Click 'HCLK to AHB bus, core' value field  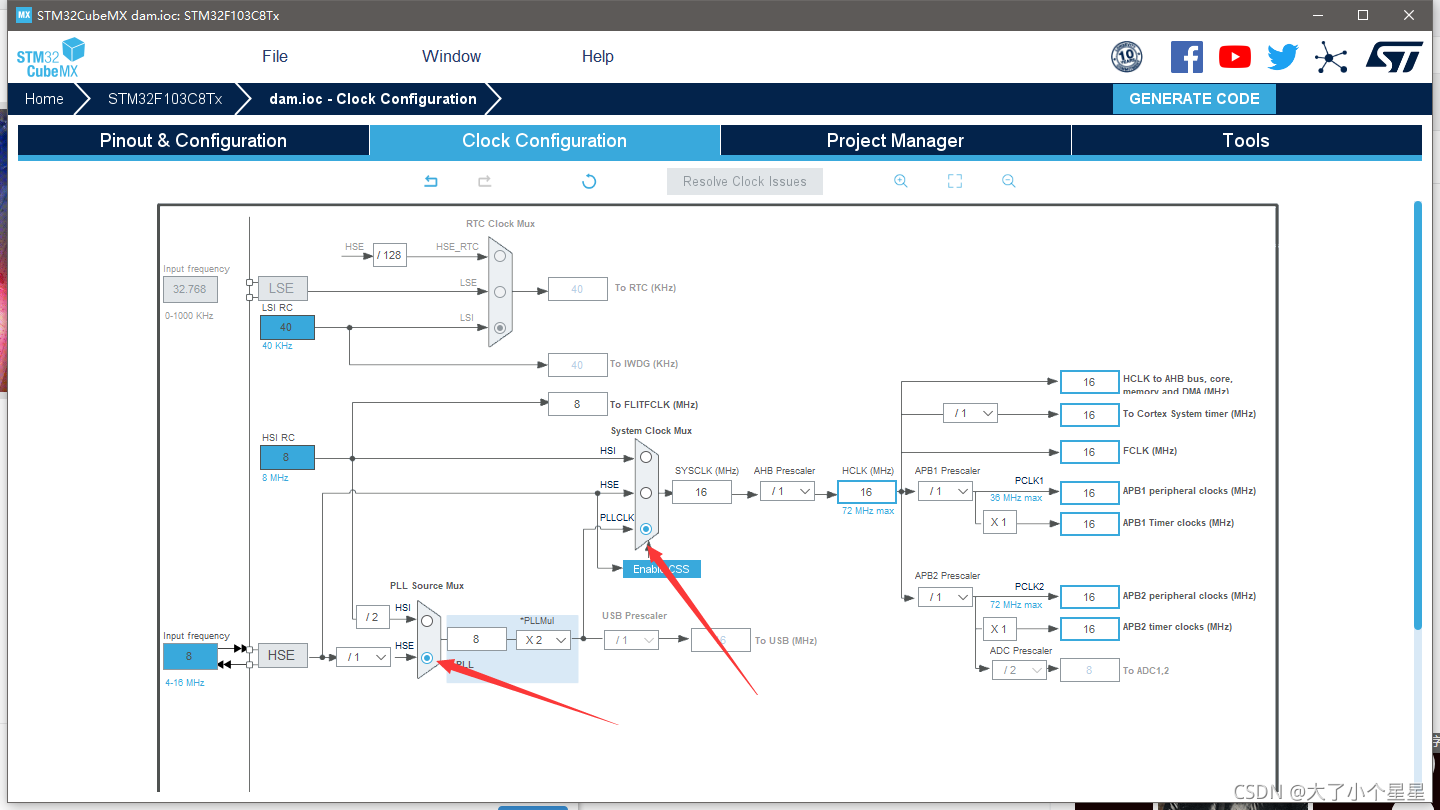tap(1089, 382)
